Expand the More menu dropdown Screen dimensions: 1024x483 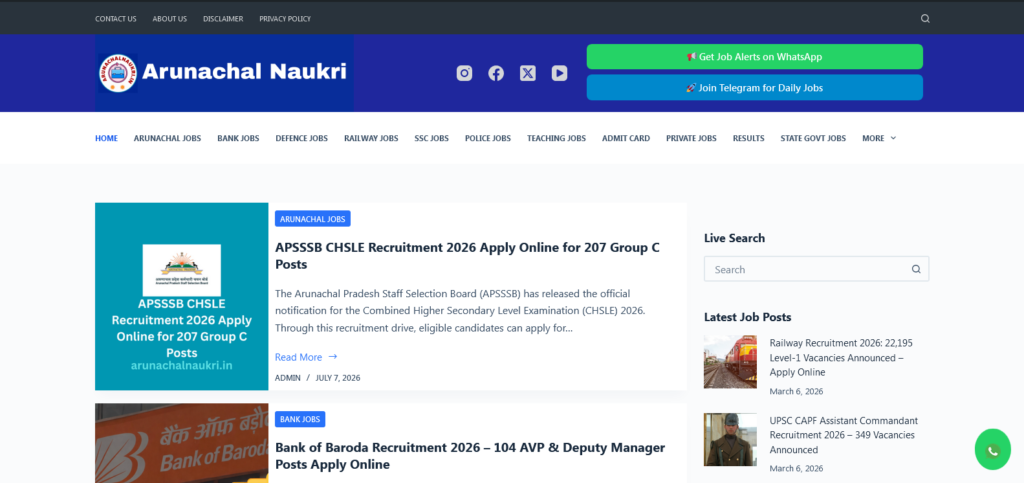tap(879, 138)
